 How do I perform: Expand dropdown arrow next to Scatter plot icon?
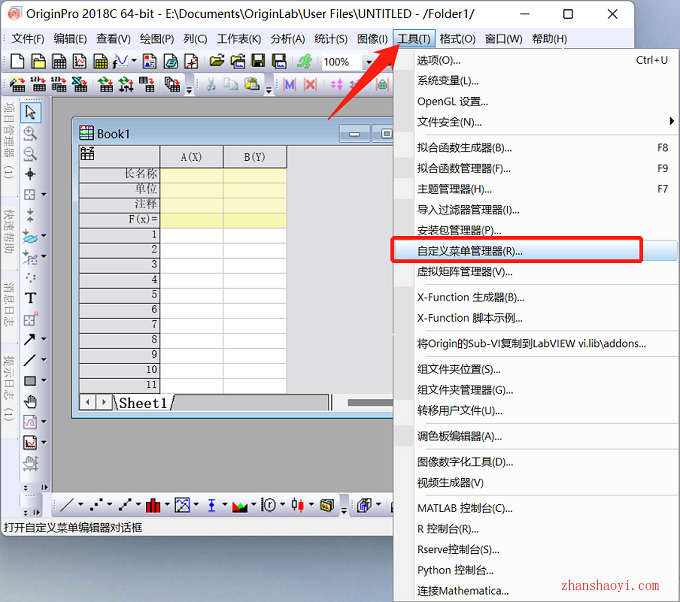[x=109, y=505]
